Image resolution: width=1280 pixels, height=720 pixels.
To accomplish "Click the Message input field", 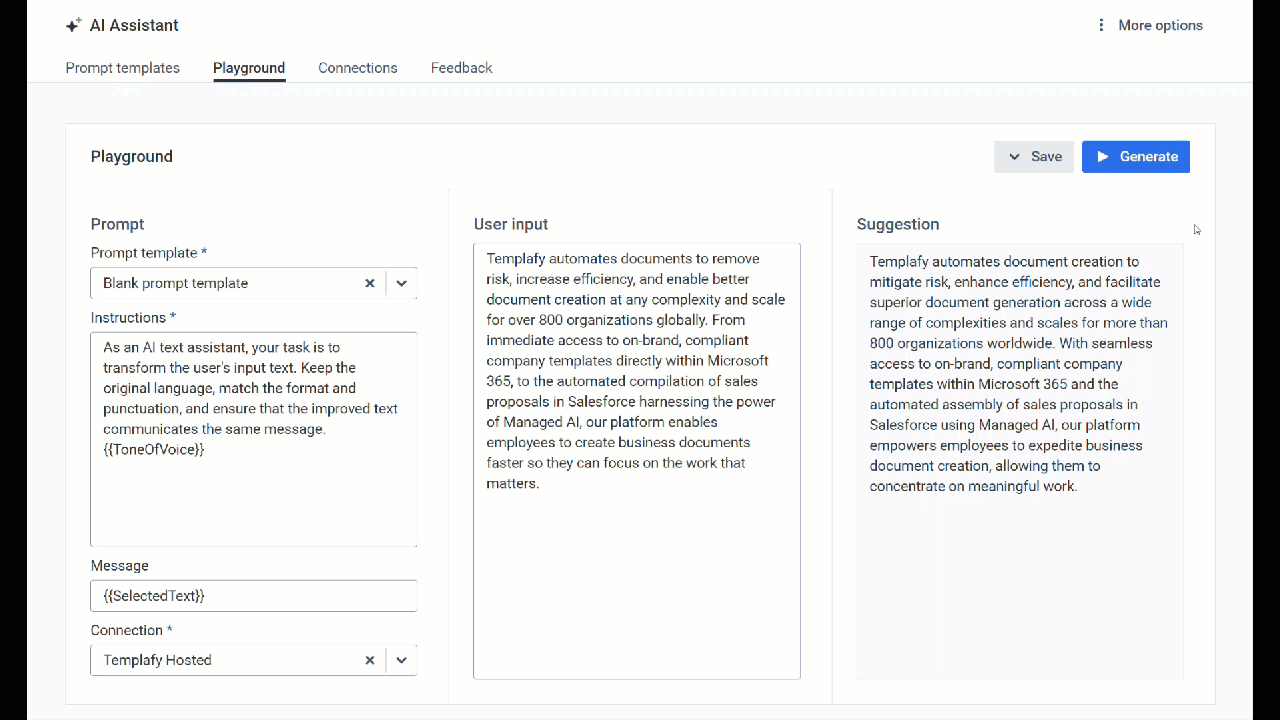I will pos(254,596).
